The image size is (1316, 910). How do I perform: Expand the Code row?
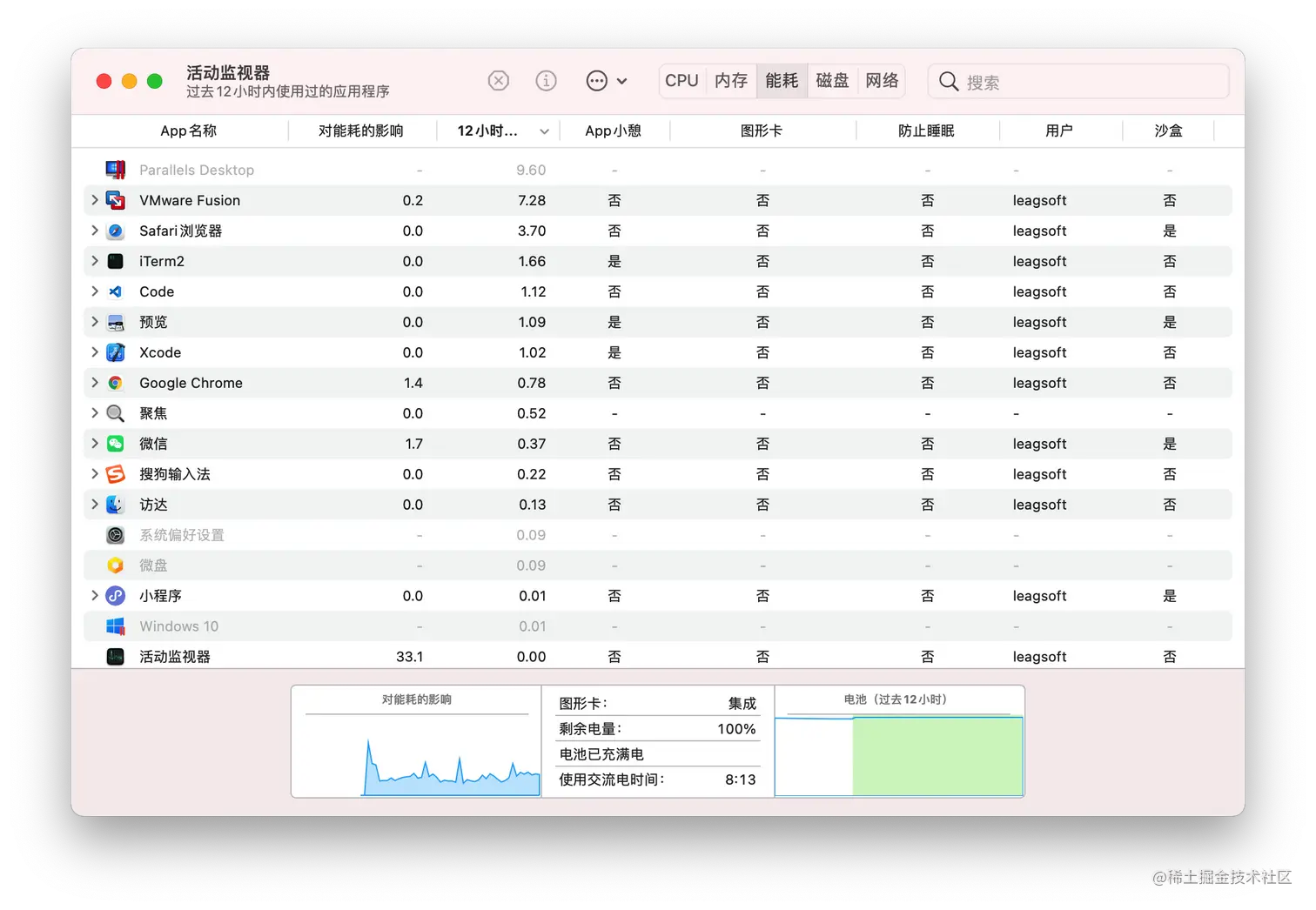coord(94,291)
